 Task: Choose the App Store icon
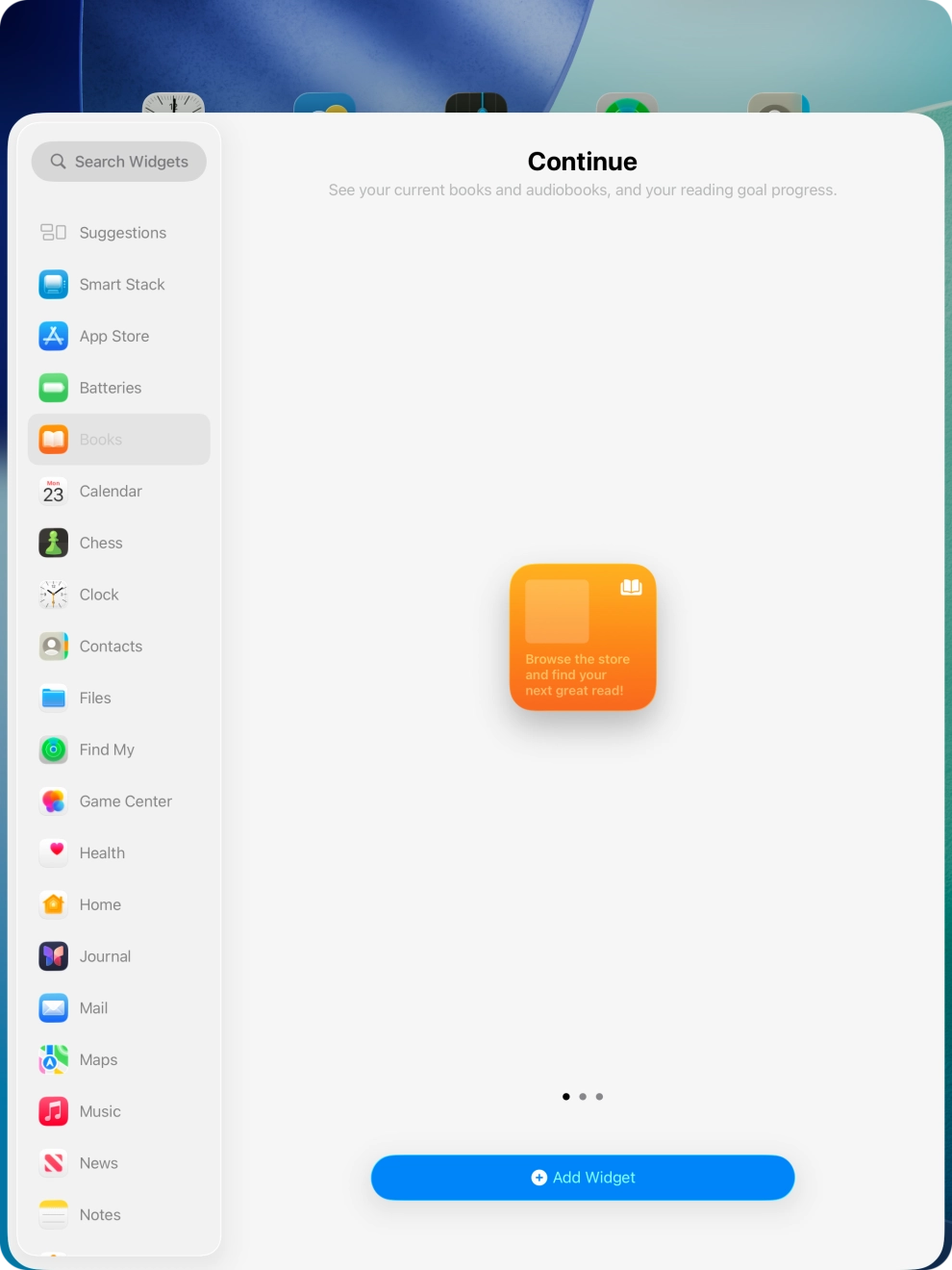pos(54,336)
